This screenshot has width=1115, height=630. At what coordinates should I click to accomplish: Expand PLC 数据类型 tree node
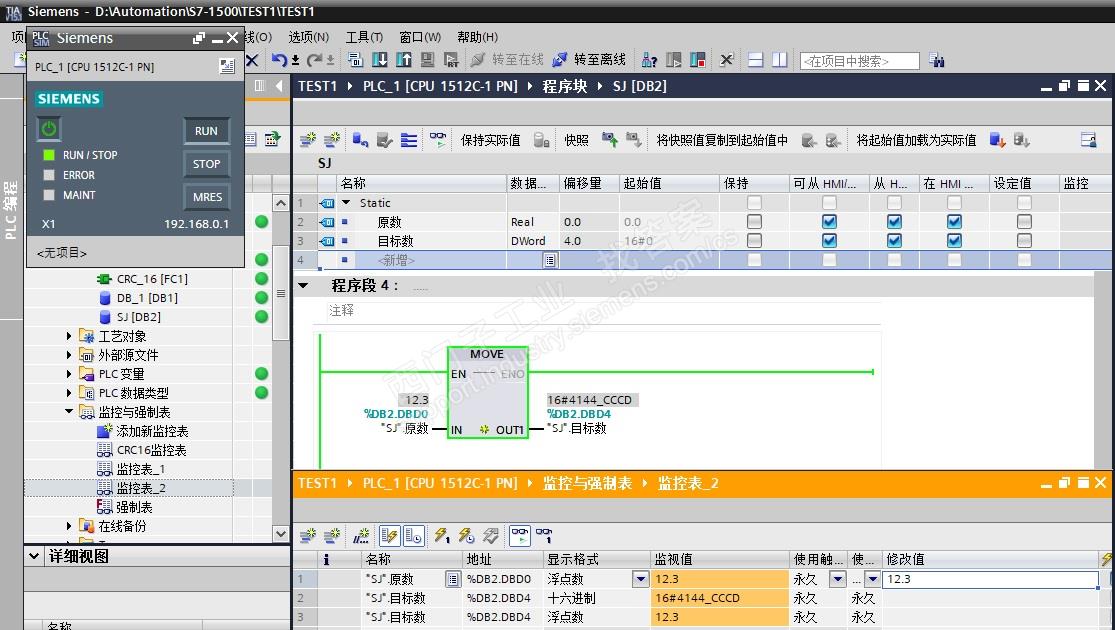click(69, 393)
